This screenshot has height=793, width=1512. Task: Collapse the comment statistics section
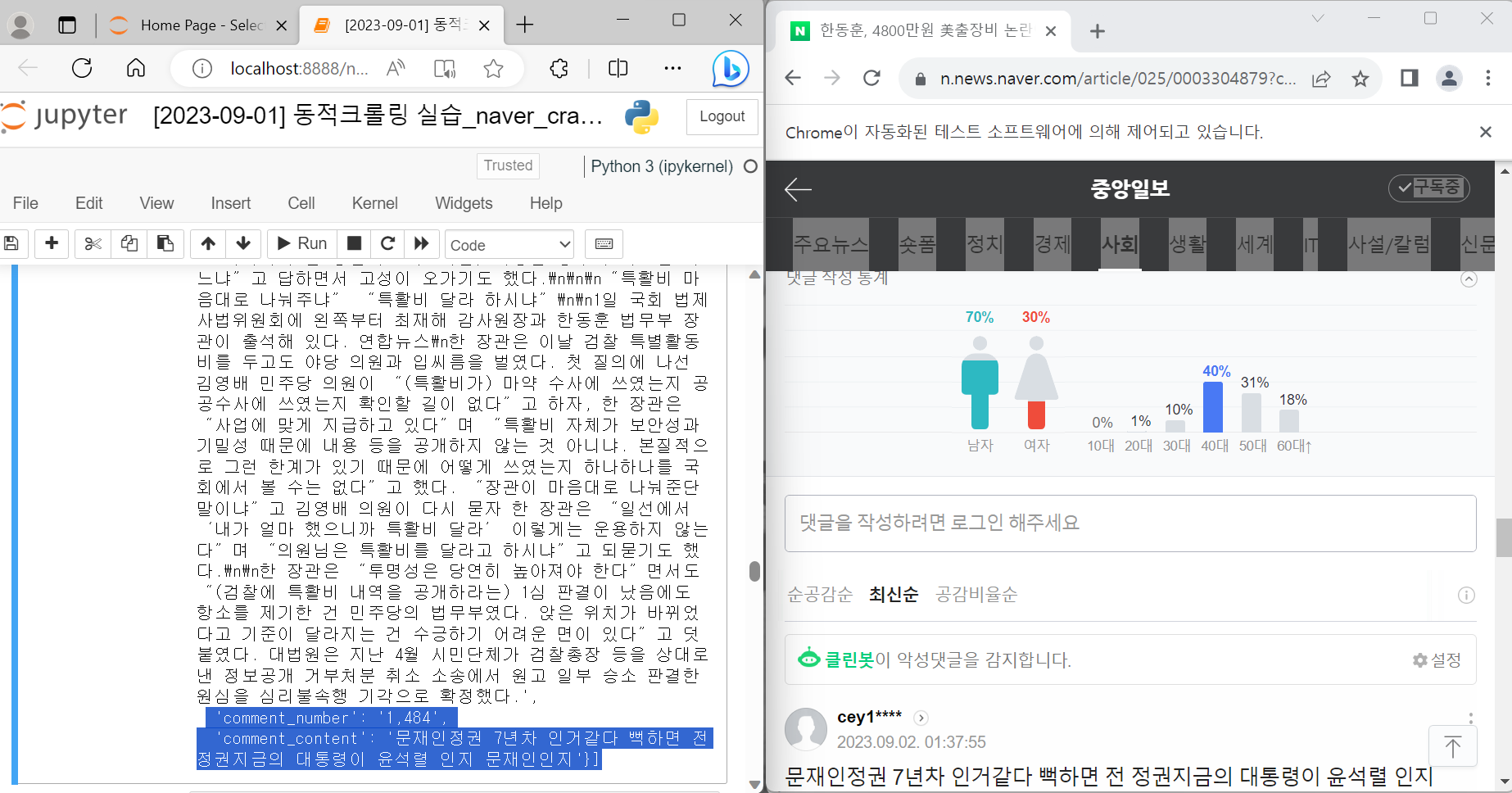pyautogui.click(x=1469, y=279)
